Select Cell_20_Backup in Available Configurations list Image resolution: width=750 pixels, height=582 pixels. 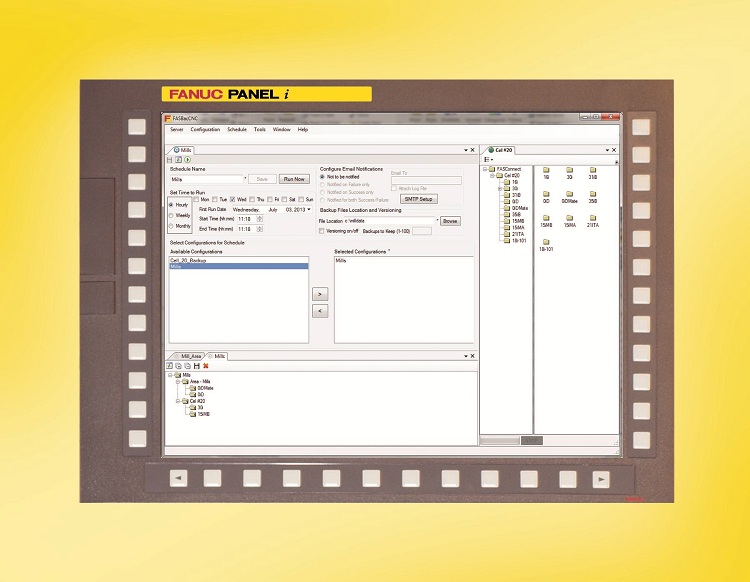pyautogui.click(x=239, y=260)
